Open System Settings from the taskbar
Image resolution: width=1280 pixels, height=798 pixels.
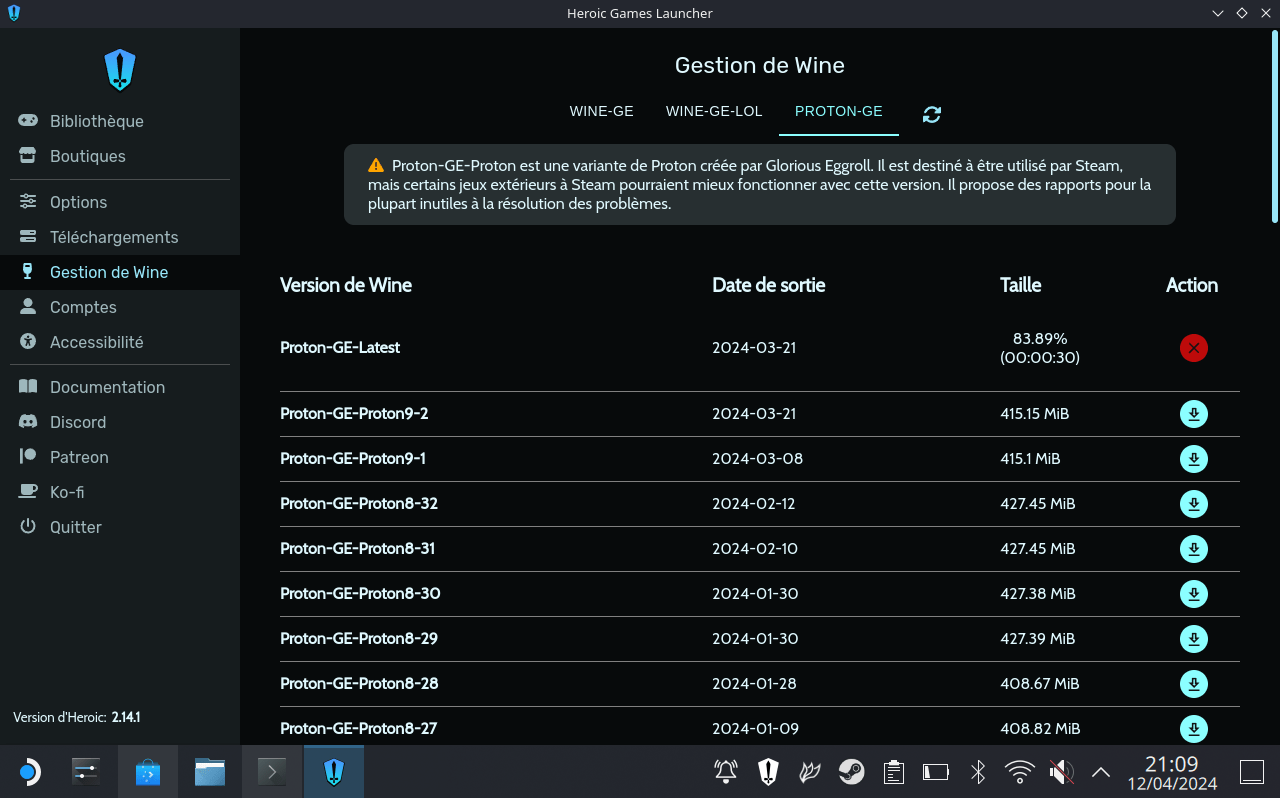[87, 771]
